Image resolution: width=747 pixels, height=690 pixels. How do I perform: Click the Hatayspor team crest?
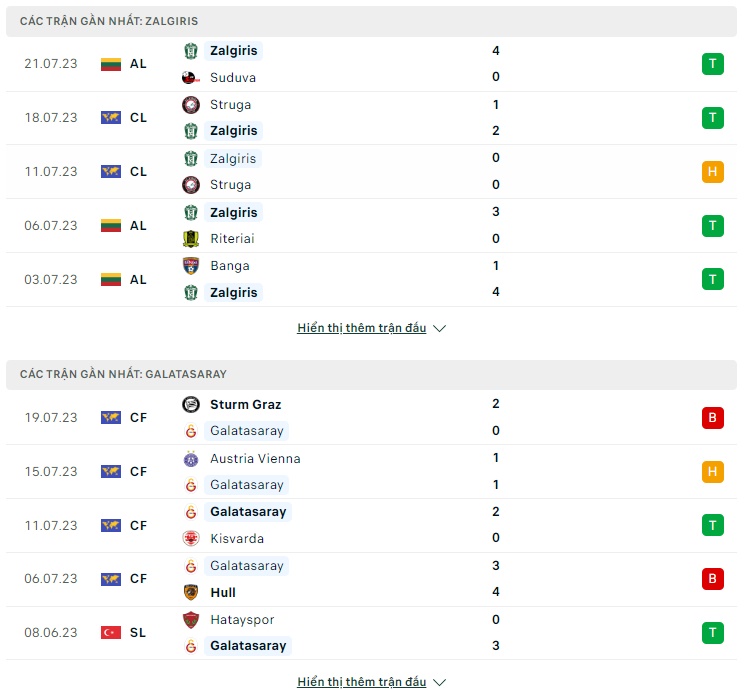(x=191, y=620)
